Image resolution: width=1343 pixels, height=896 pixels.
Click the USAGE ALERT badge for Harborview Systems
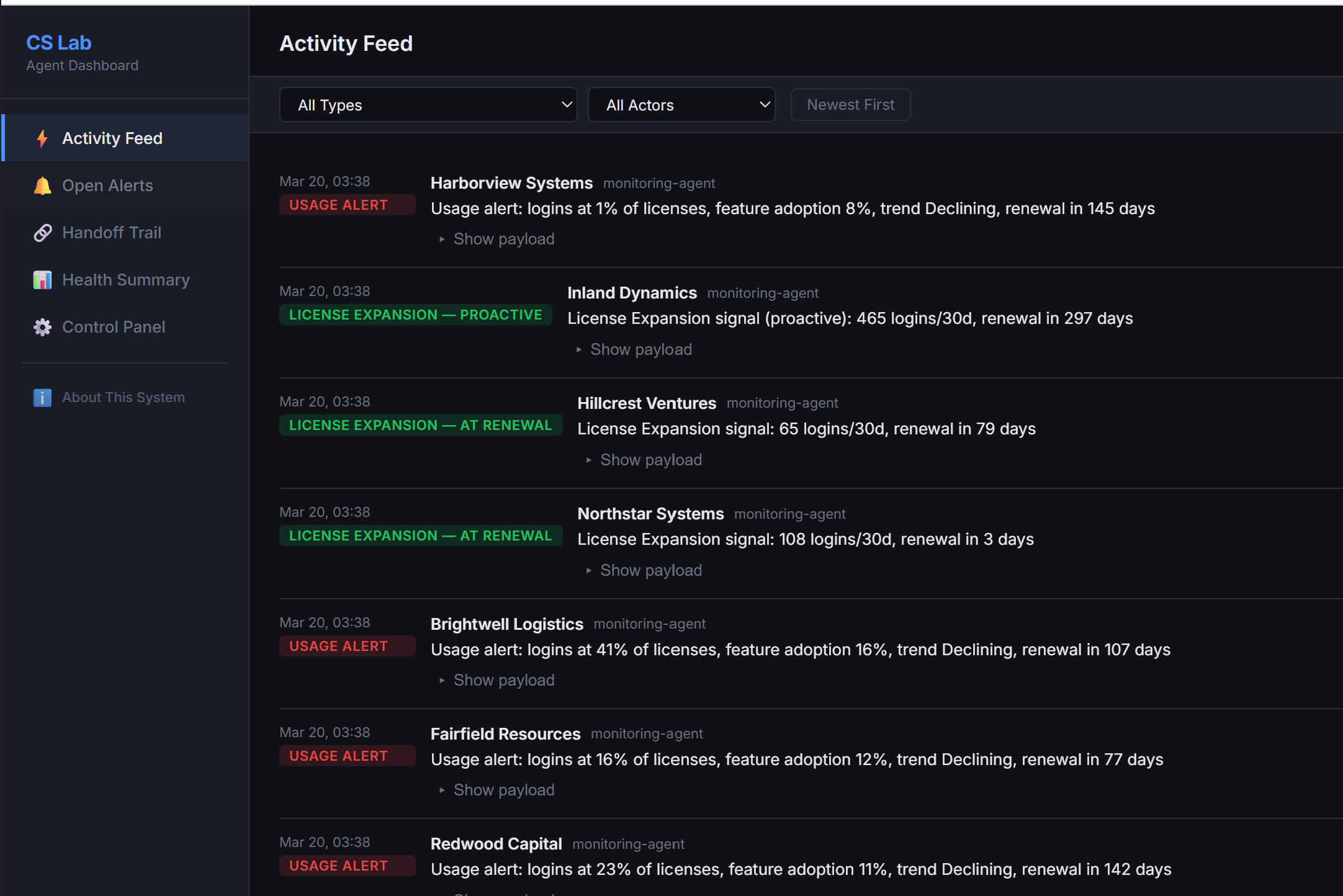[x=348, y=205]
